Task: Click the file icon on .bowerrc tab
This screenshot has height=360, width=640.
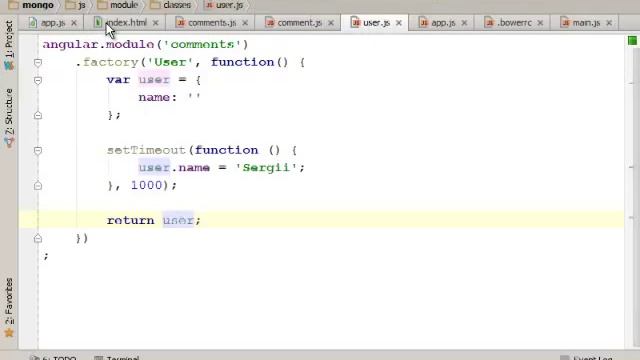Action: point(489,23)
